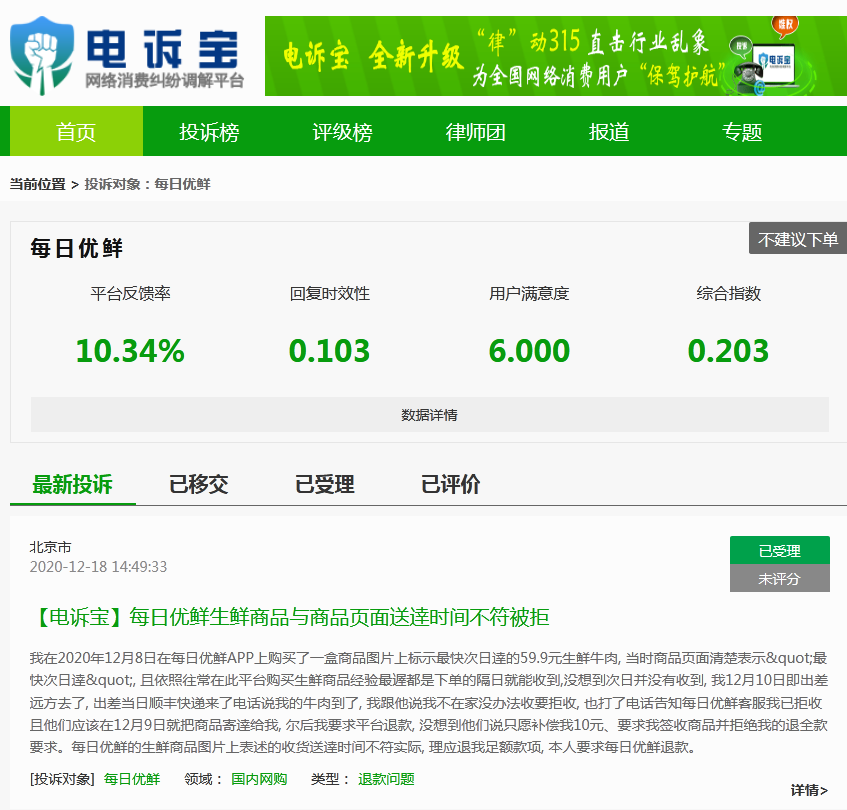Expand the 数据详情 bar
847x810 pixels.
tap(429, 415)
